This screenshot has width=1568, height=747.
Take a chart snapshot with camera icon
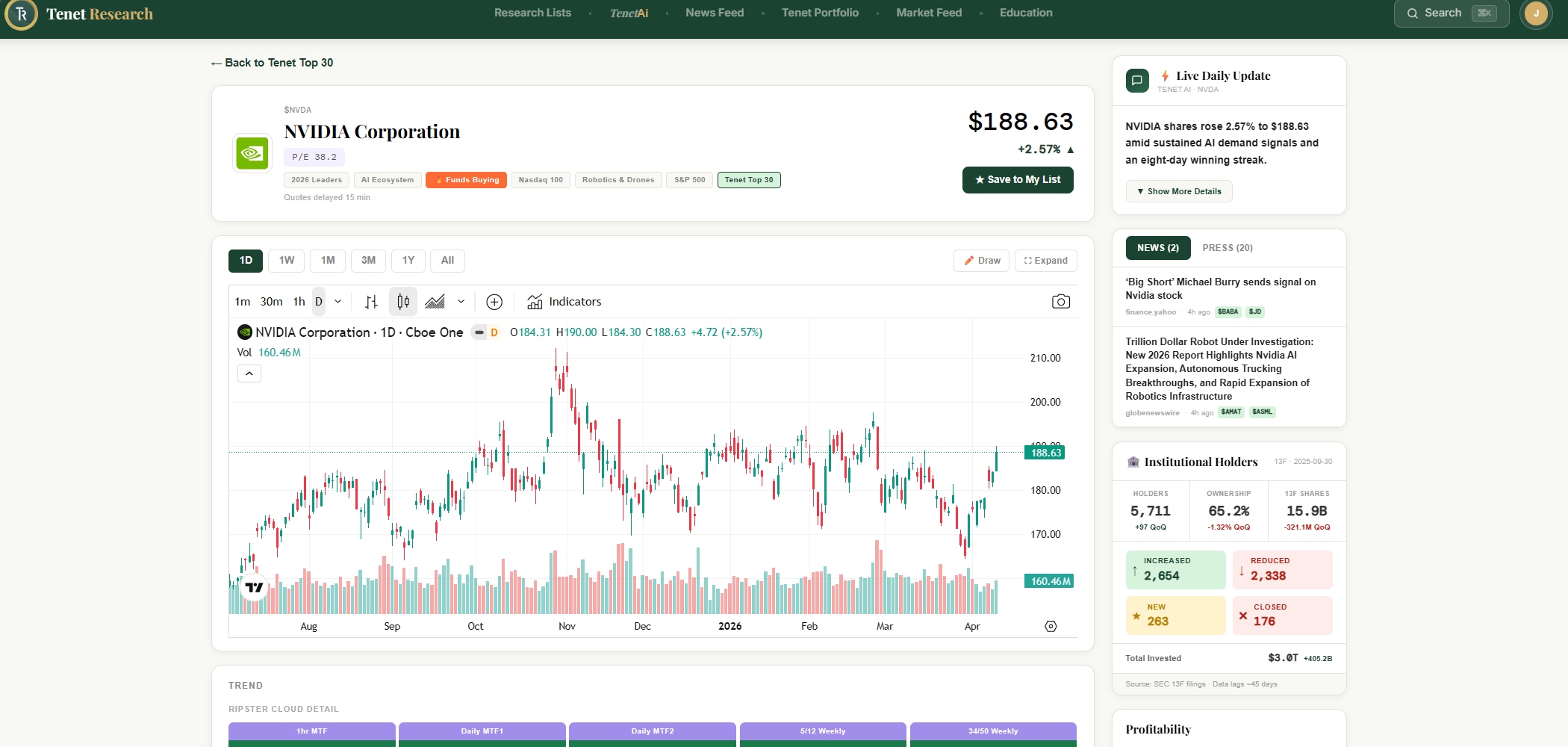coord(1061,302)
